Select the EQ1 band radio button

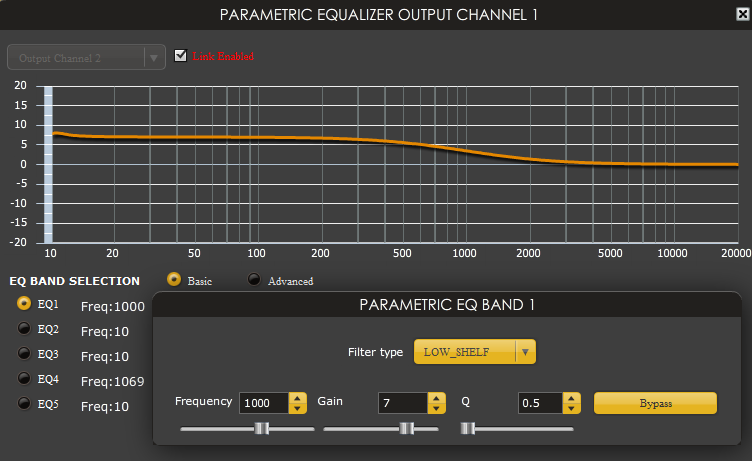24,304
